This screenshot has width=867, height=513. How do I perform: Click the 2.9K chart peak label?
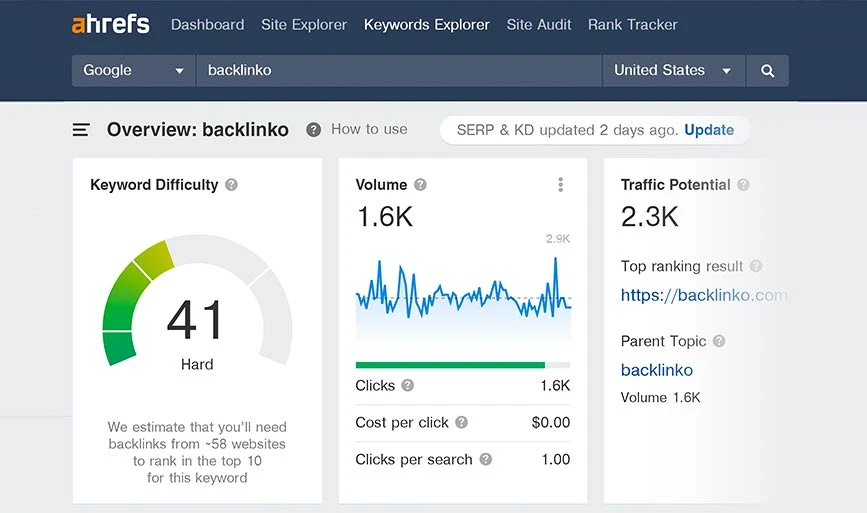[557, 239]
